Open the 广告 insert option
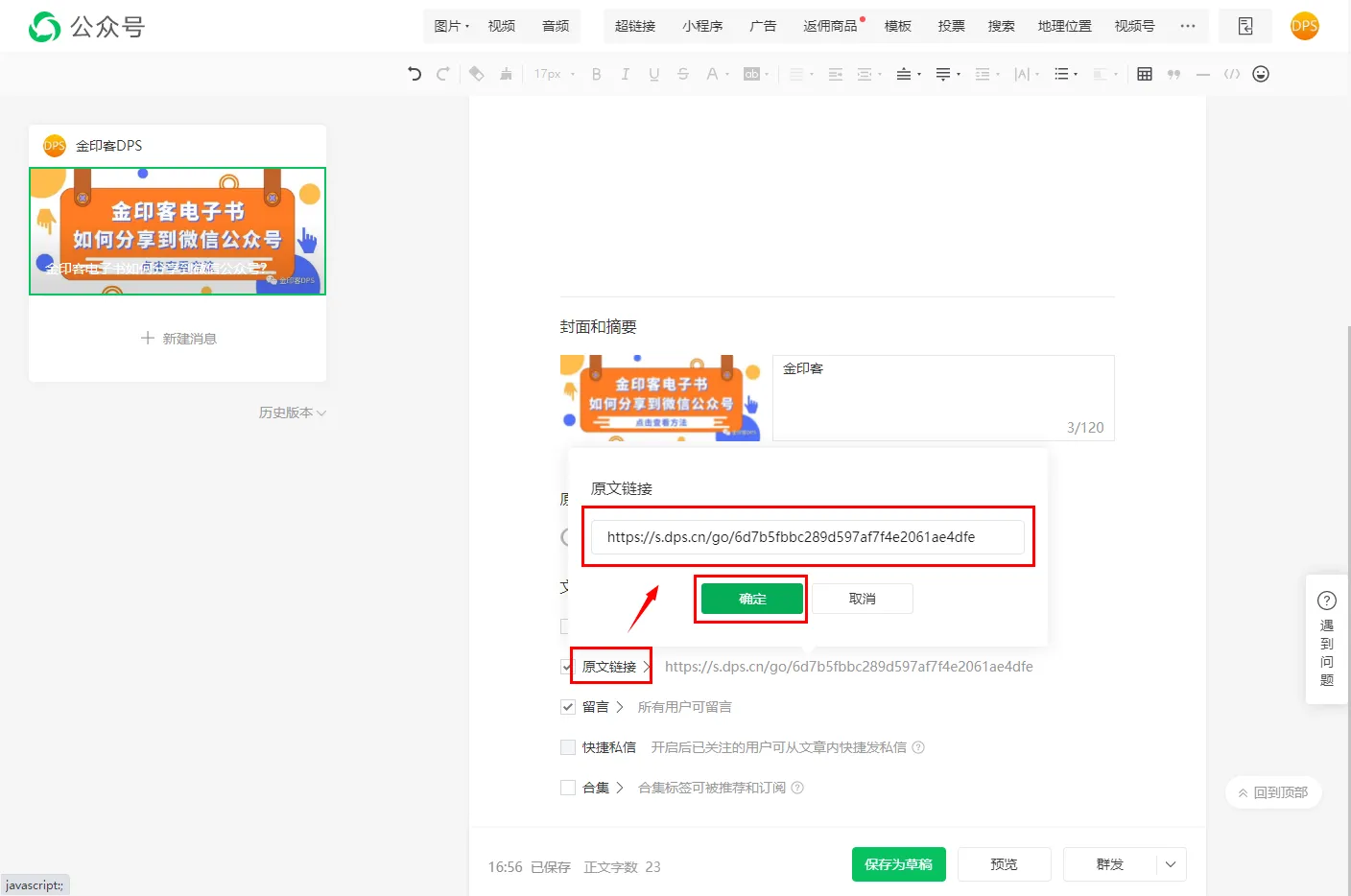The height and width of the screenshot is (896, 1351). tap(763, 26)
